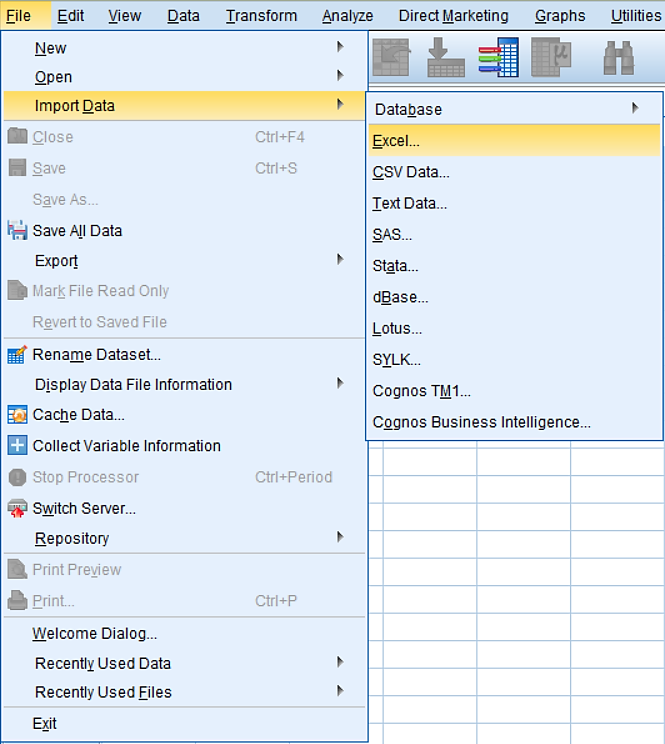
Task: Expand the Database submenu arrow
Action: point(635,108)
